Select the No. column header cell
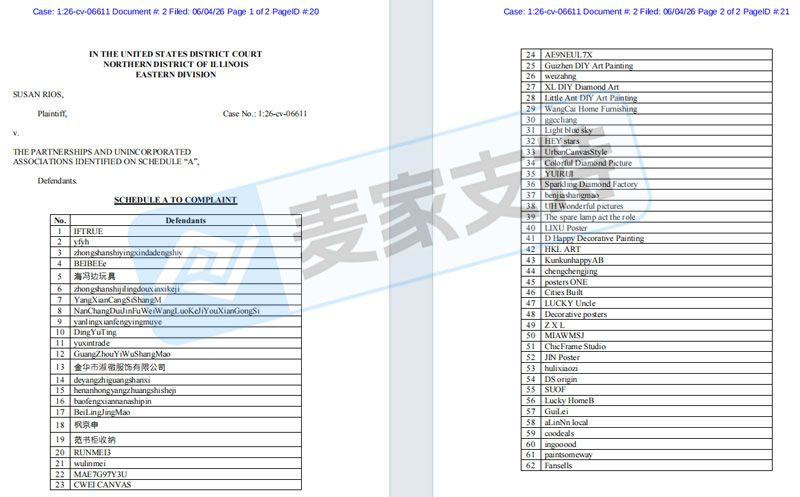Image resolution: width=800 pixels, height=497 pixels. coord(60,220)
